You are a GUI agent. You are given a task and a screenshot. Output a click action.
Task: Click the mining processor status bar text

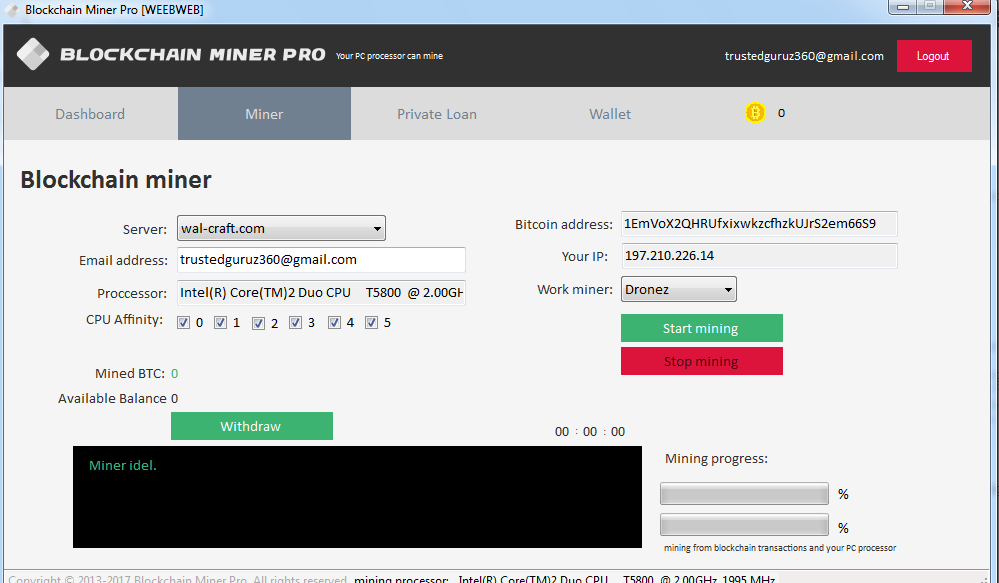[x=564, y=579]
